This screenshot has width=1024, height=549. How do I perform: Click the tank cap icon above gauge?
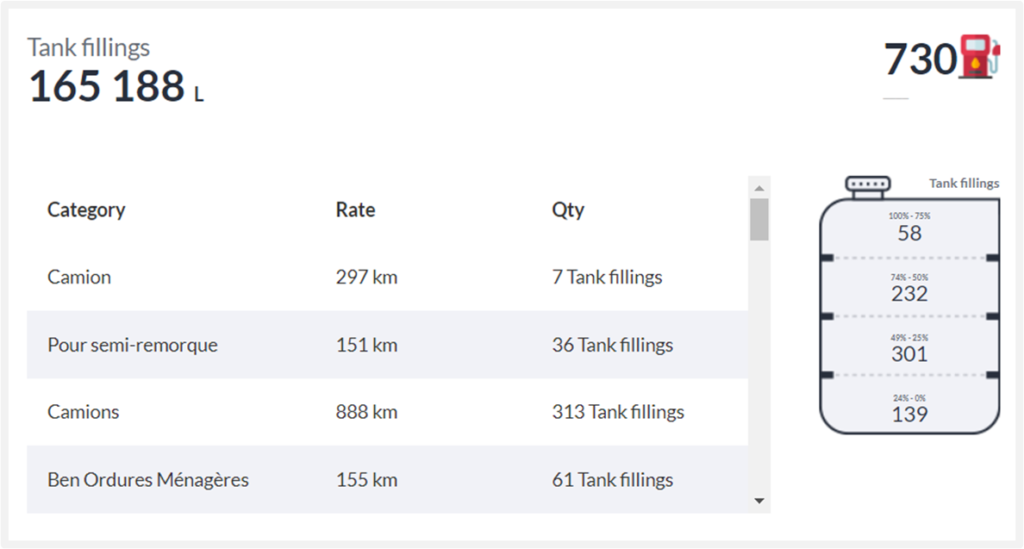(867, 185)
